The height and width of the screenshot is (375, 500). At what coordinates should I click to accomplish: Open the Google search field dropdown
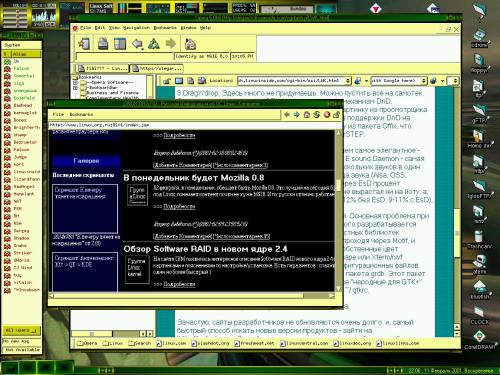(424, 81)
